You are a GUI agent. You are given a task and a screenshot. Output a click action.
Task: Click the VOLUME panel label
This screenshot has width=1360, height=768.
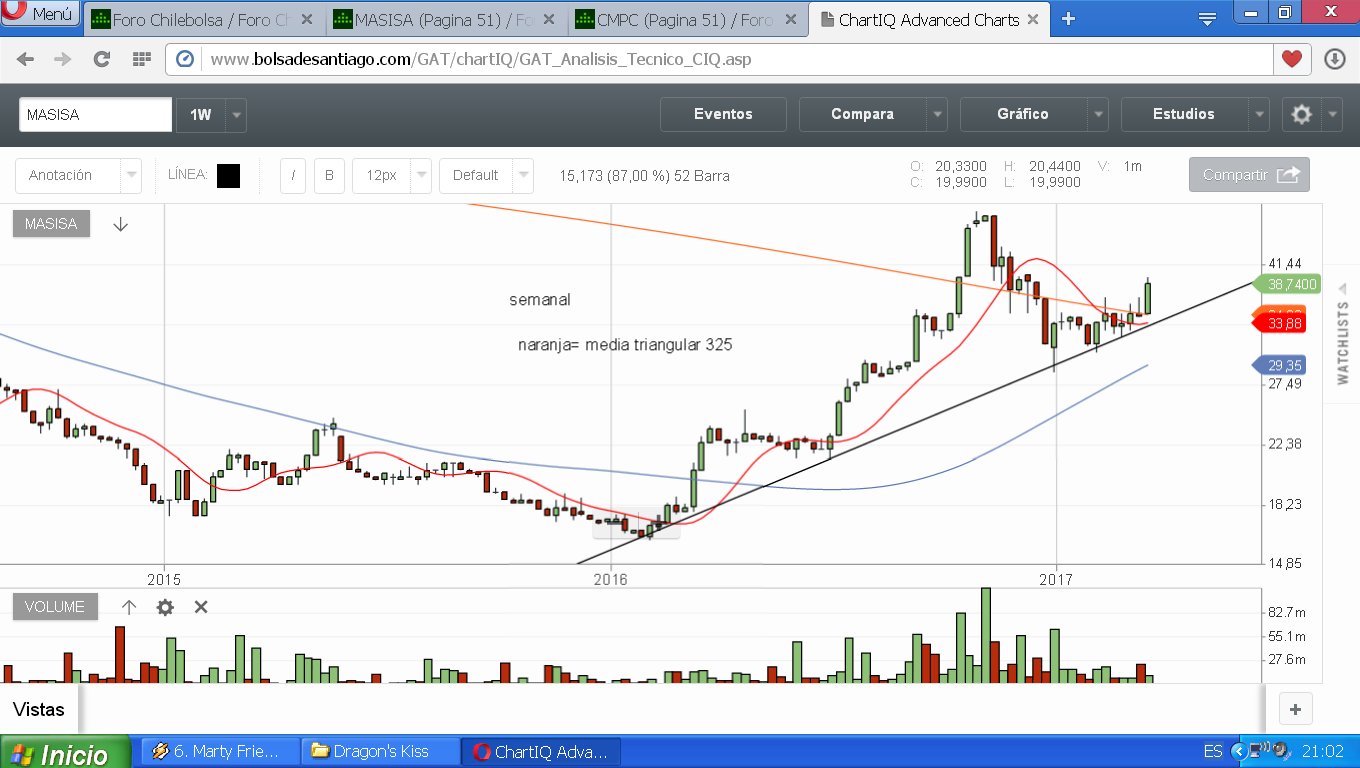(55, 607)
